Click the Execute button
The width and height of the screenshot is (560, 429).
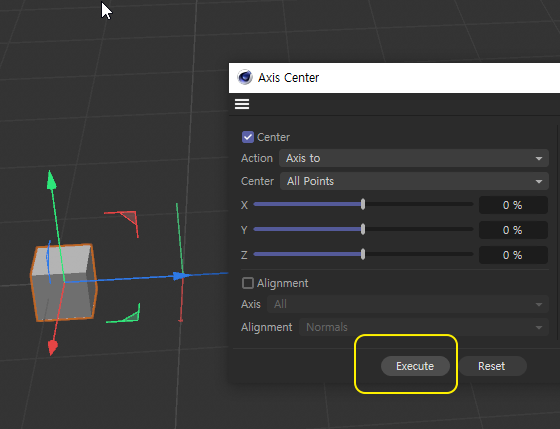[x=415, y=366]
